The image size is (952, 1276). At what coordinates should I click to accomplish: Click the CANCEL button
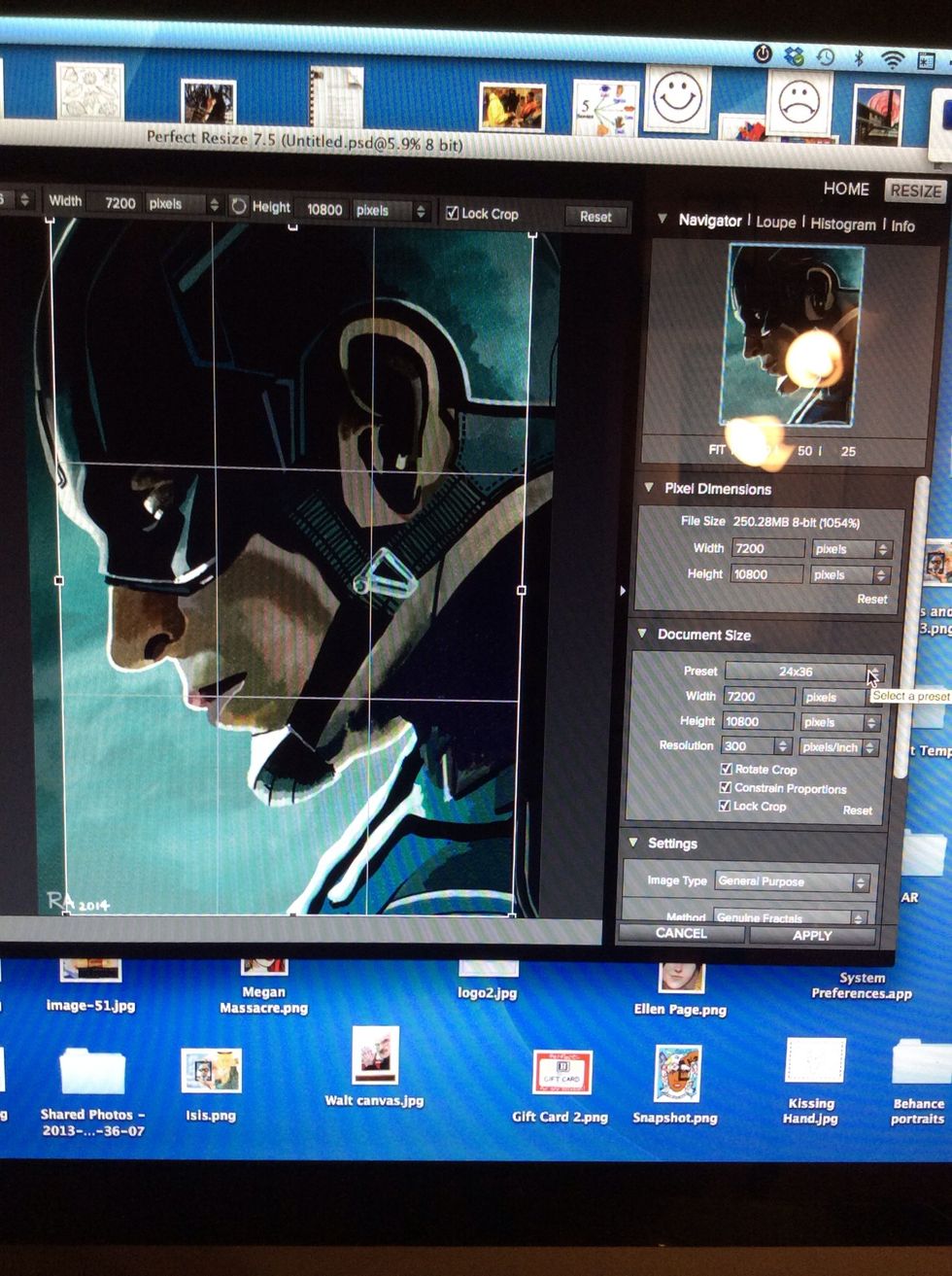[681, 933]
